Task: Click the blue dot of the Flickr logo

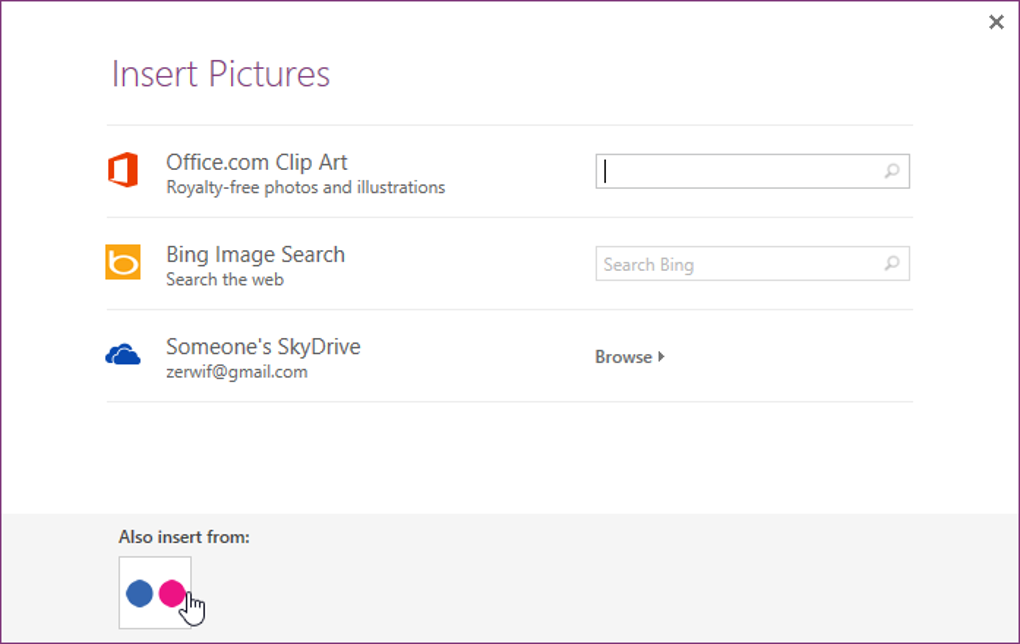Action: tap(139, 594)
